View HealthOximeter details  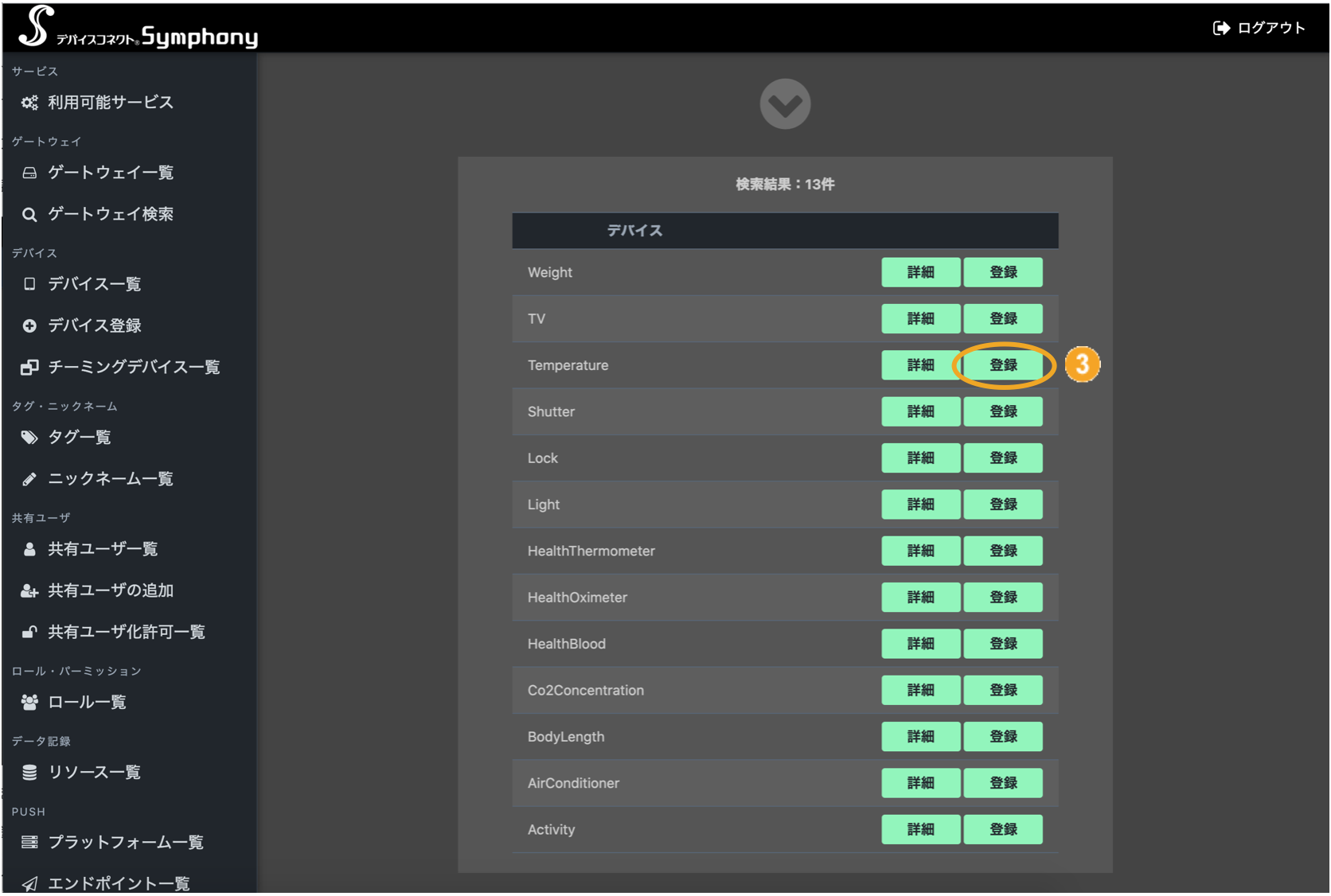(x=920, y=597)
